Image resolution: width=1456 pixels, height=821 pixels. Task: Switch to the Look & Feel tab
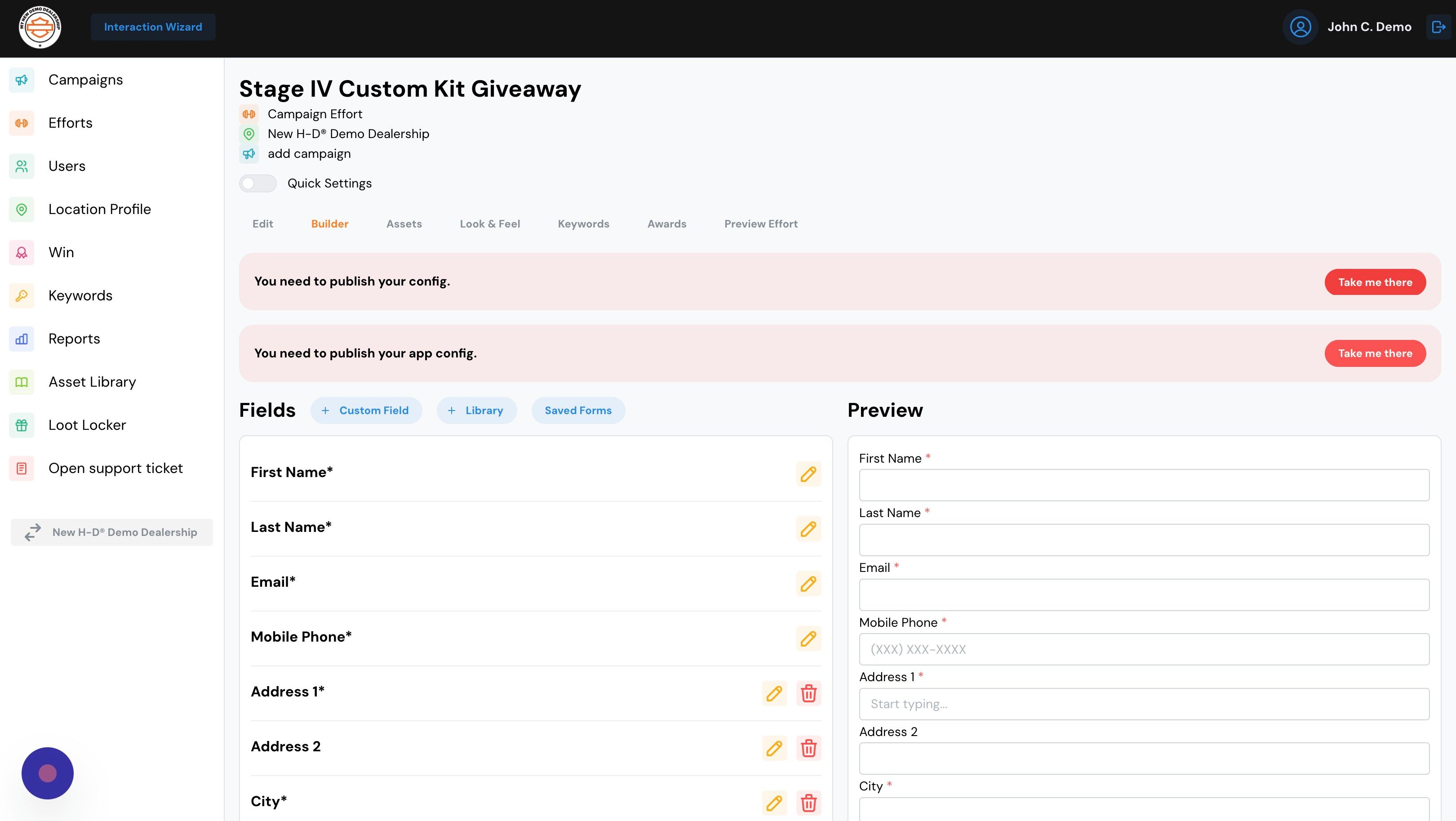tap(489, 224)
